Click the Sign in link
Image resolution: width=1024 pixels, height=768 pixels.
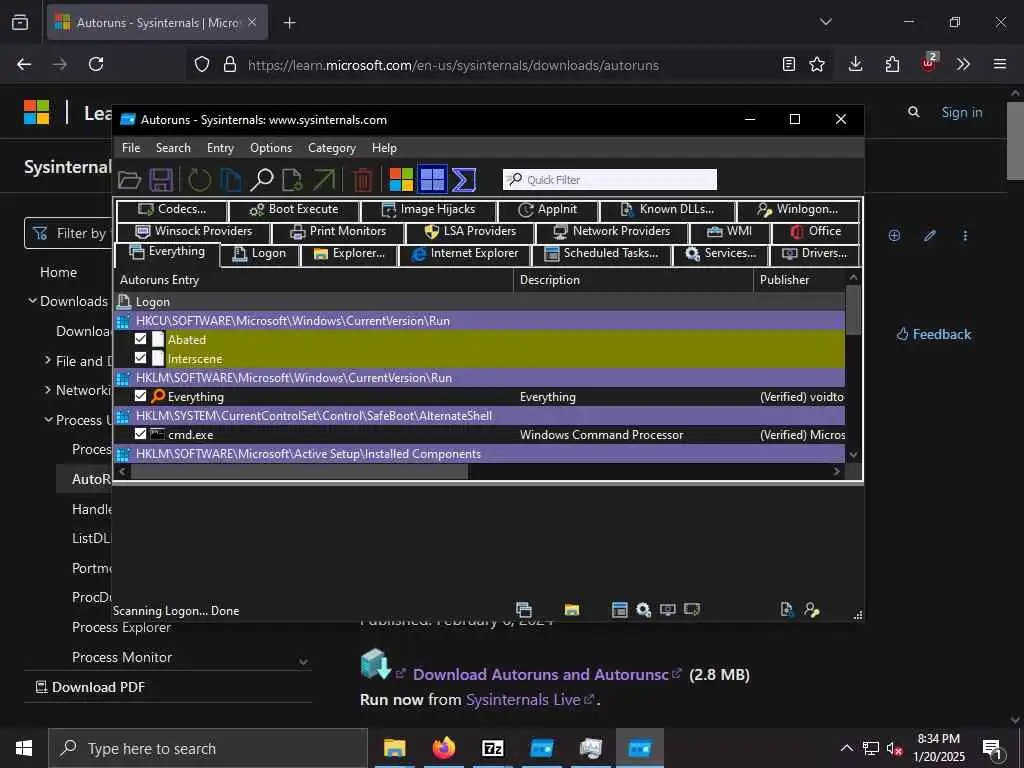coord(962,112)
